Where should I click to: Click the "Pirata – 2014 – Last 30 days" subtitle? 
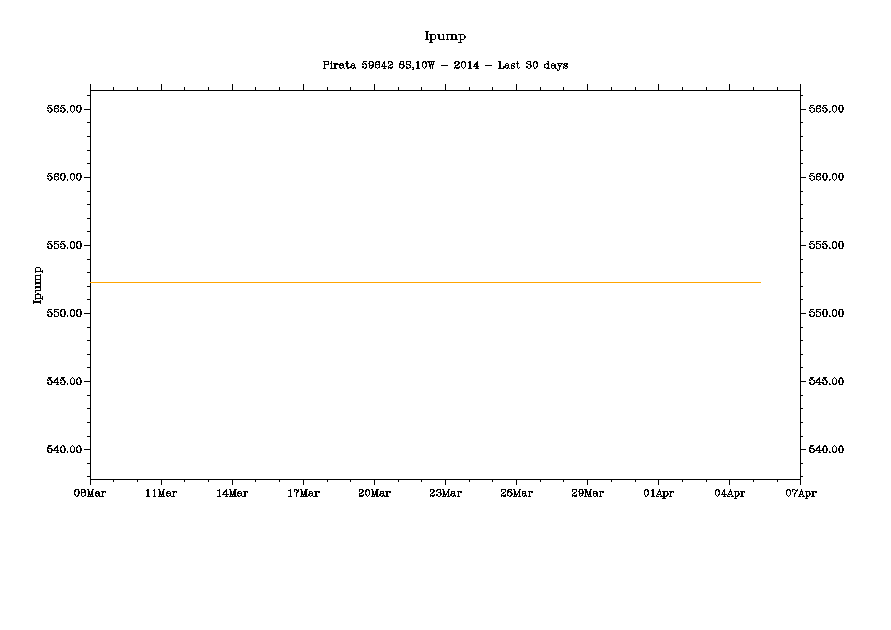coord(445,65)
